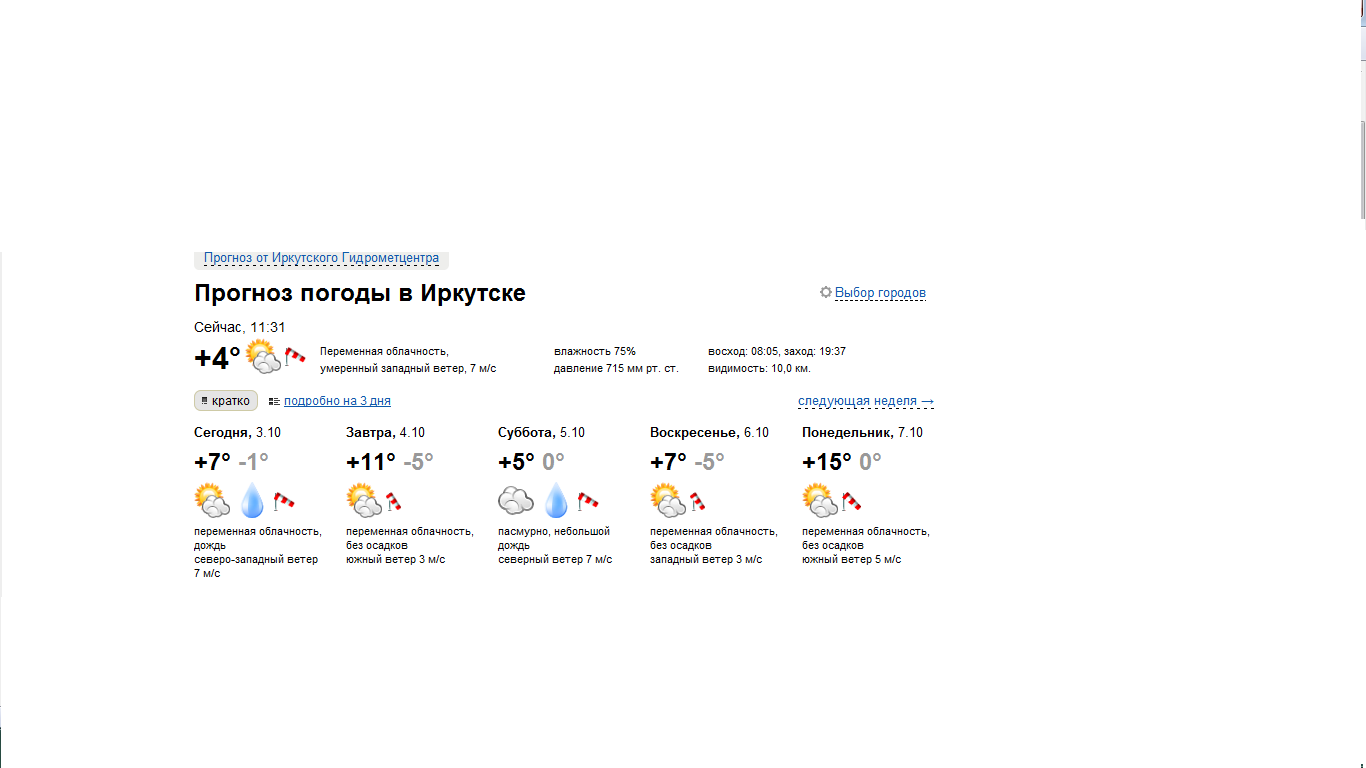Click Завтра wind sock icon
The width and height of the screenshot is (1366, 768).
point(393,501)
